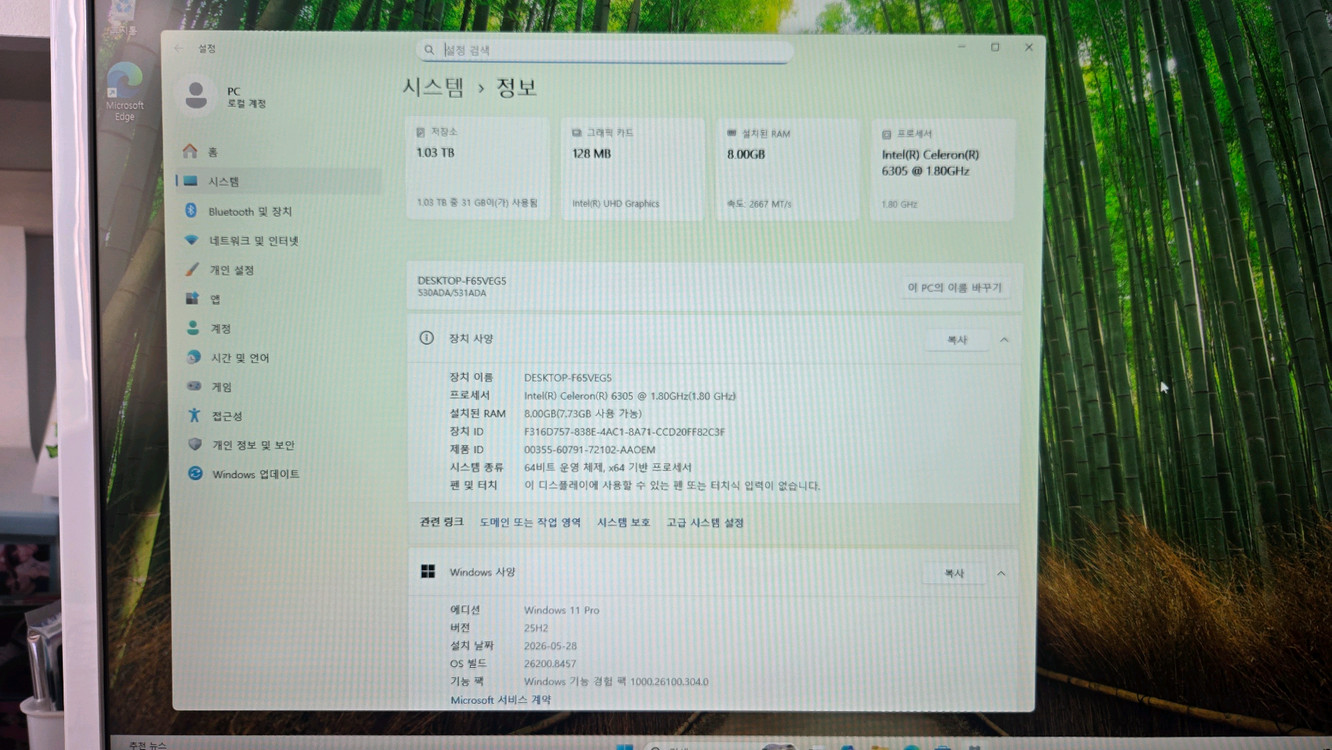Click the Windows logo beside Windows 사양
Image resolution: width=1332 pixels, height=750 pixels.
tap(428, 572)
